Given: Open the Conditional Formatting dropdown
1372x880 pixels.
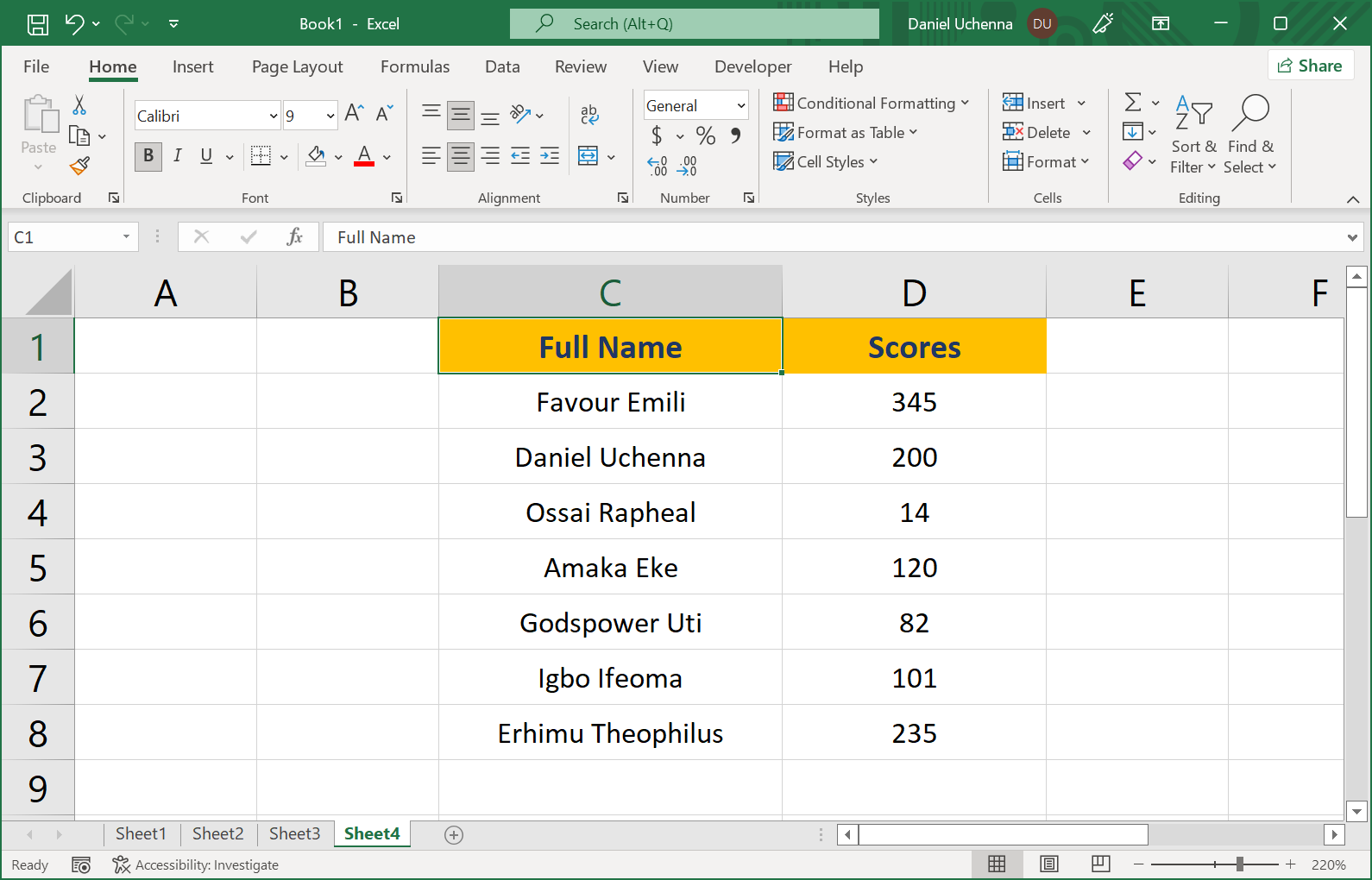Looking at the screenshot, I should pos(872,104).
